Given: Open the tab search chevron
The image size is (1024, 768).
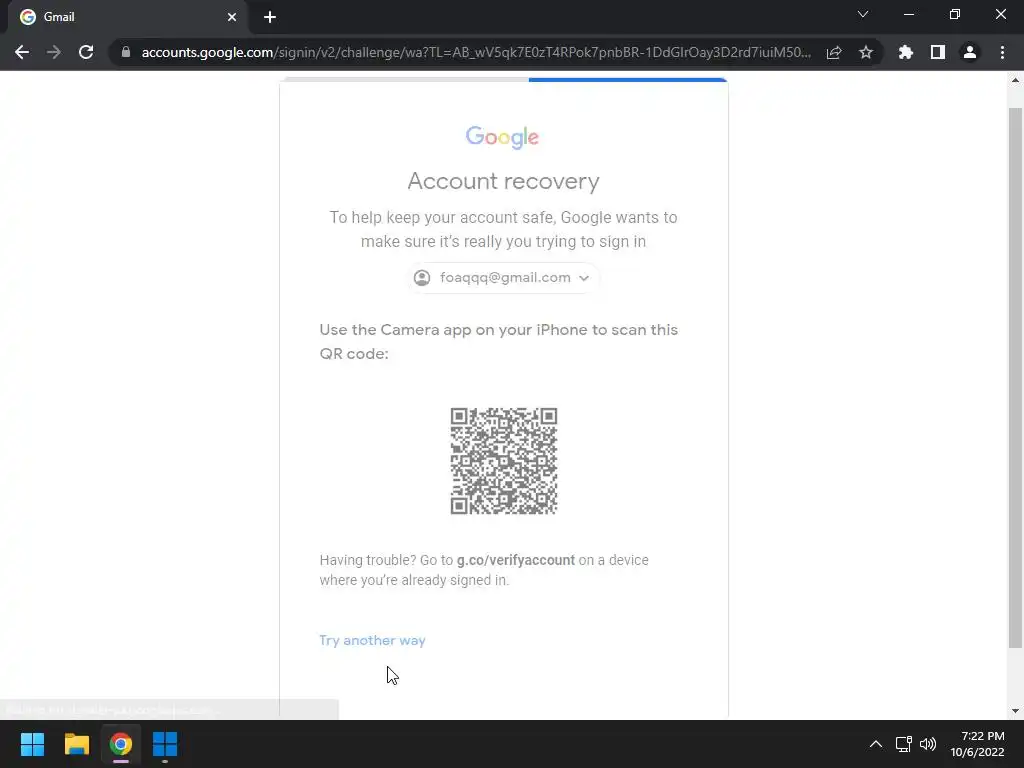Looking at the screenshot, I should click(x=863, y=14).
